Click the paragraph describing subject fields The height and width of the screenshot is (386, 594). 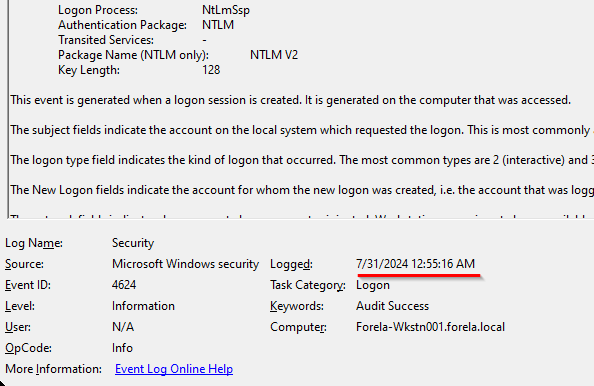point(302,130)
